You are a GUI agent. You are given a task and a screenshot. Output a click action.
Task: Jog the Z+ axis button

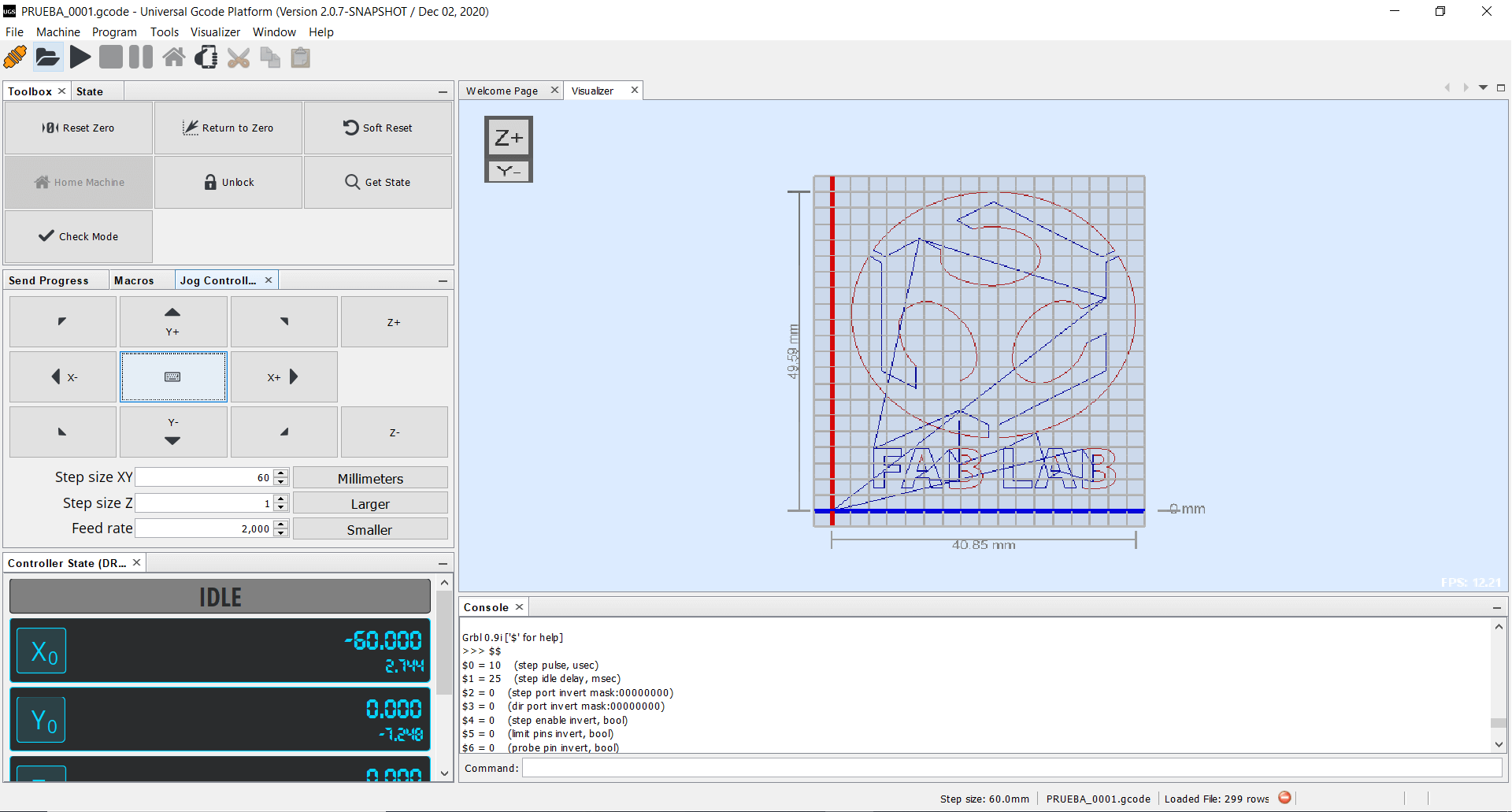point(395,321)
